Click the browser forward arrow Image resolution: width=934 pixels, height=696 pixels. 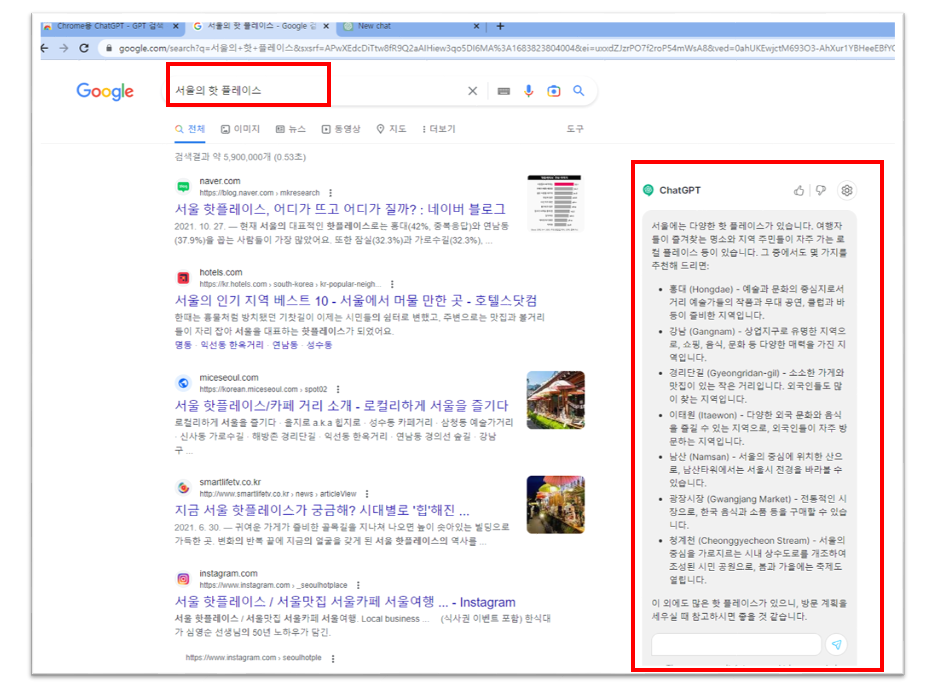[x=64, y=48]
